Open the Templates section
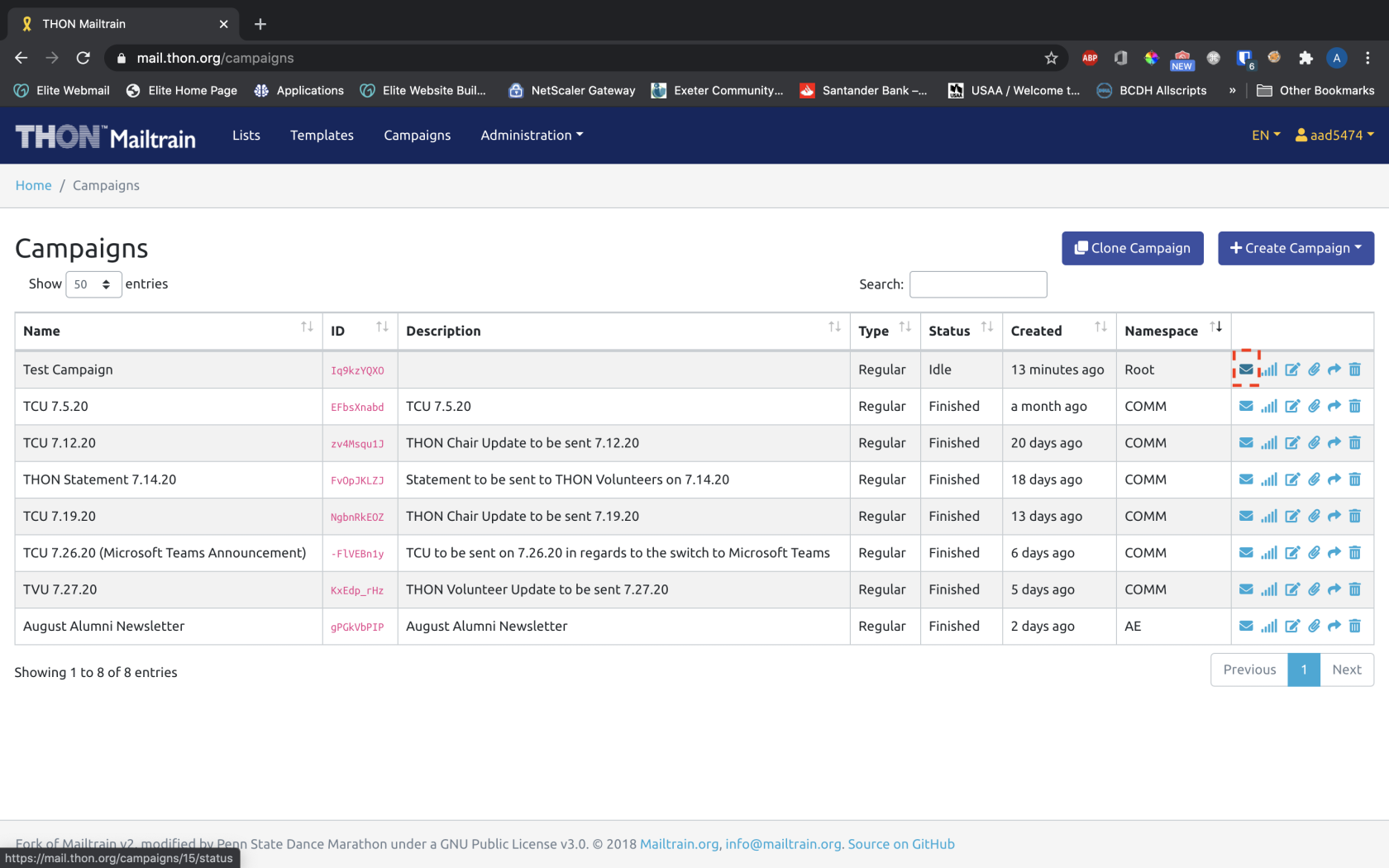The image size is (1389, 868). [x=322, y=135]
